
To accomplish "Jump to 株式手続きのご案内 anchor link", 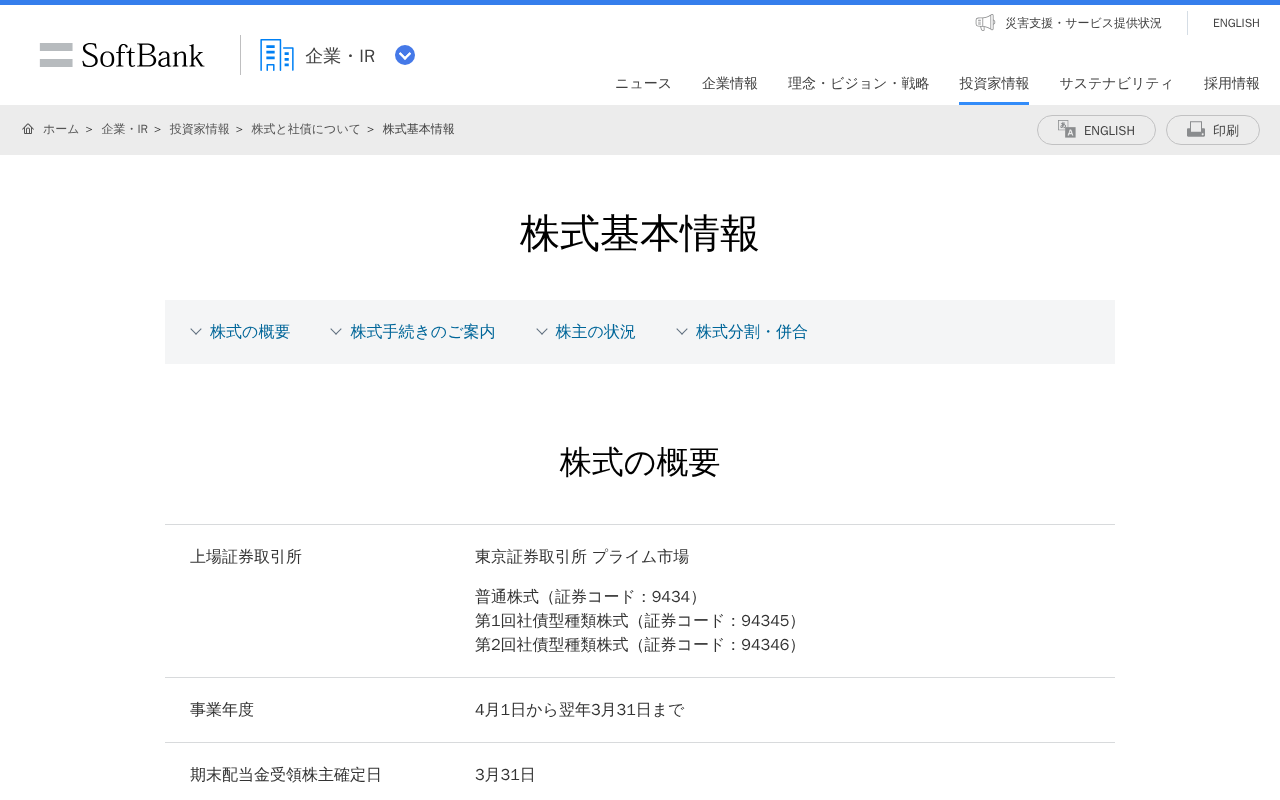I will 423,332.
